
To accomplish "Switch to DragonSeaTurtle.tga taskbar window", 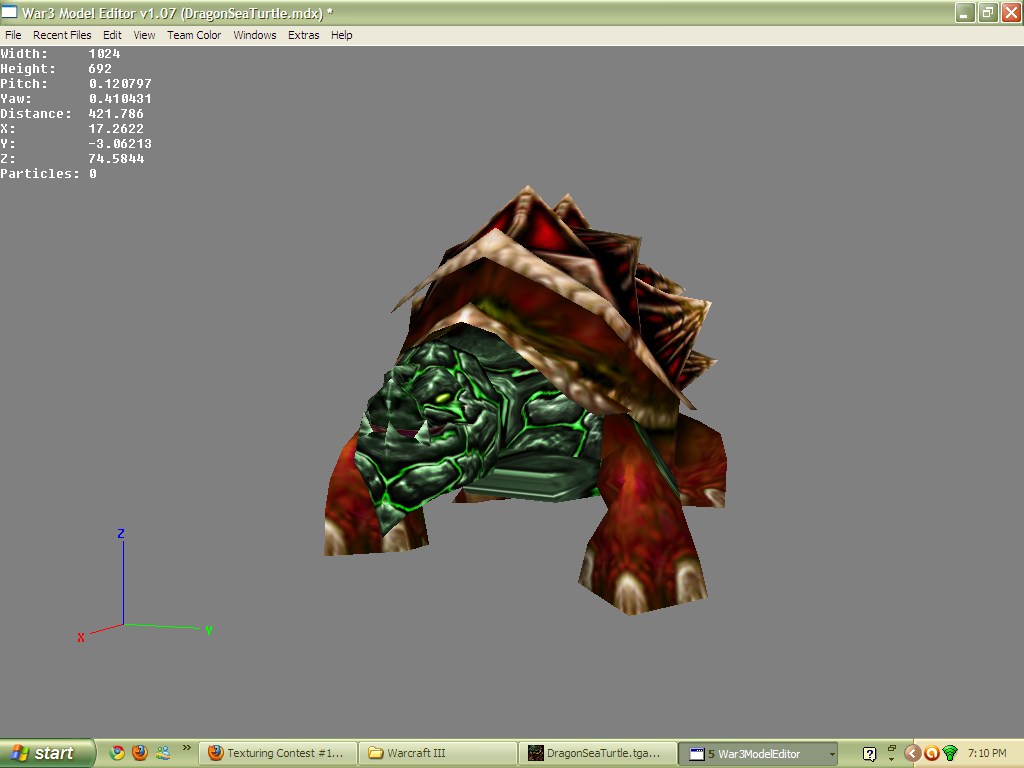I will point(598,753).
